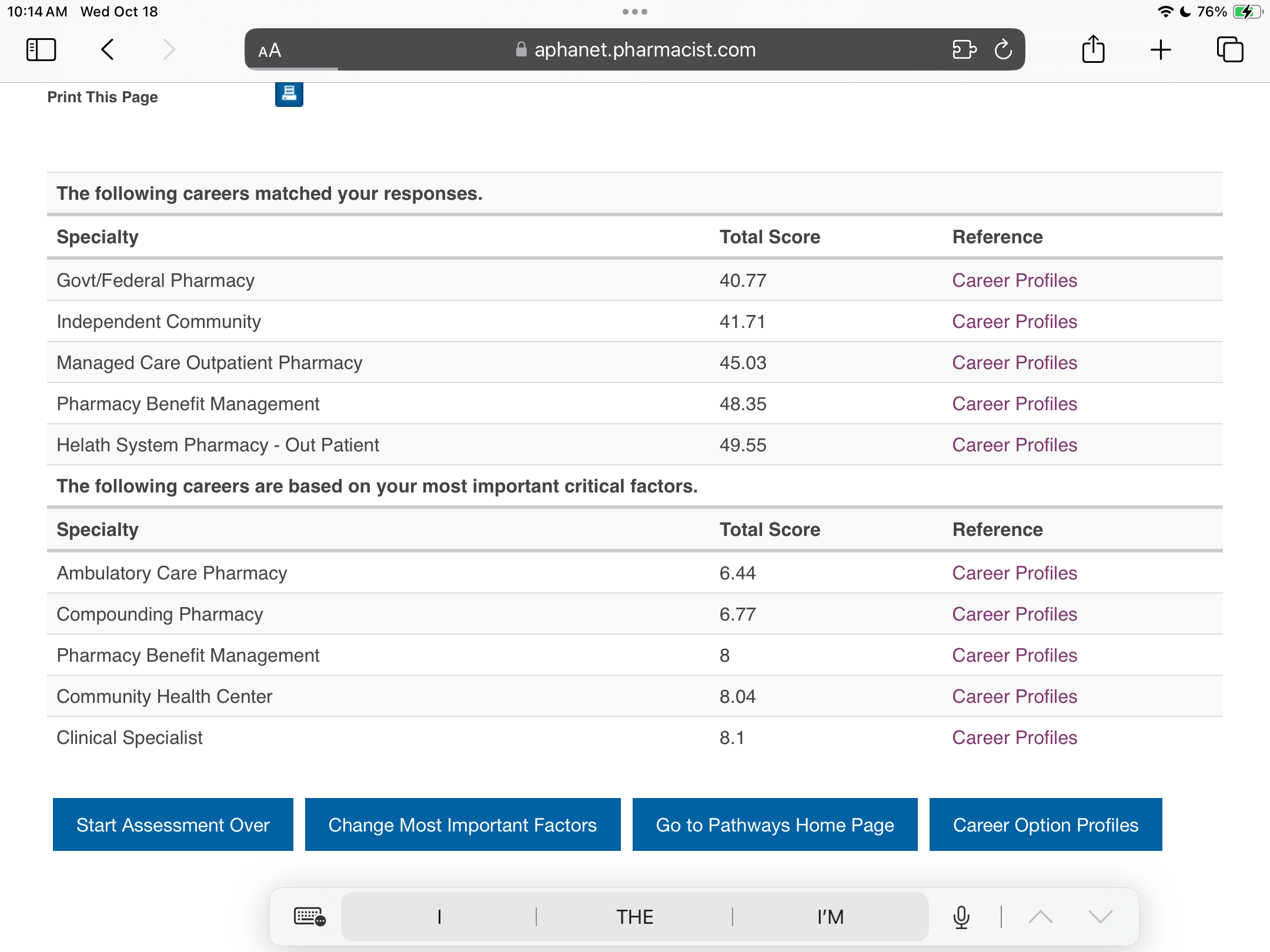Choose the "THE" keyboard suggestion
This screenshot has height=952, width=1270.
tap(634, 917)
